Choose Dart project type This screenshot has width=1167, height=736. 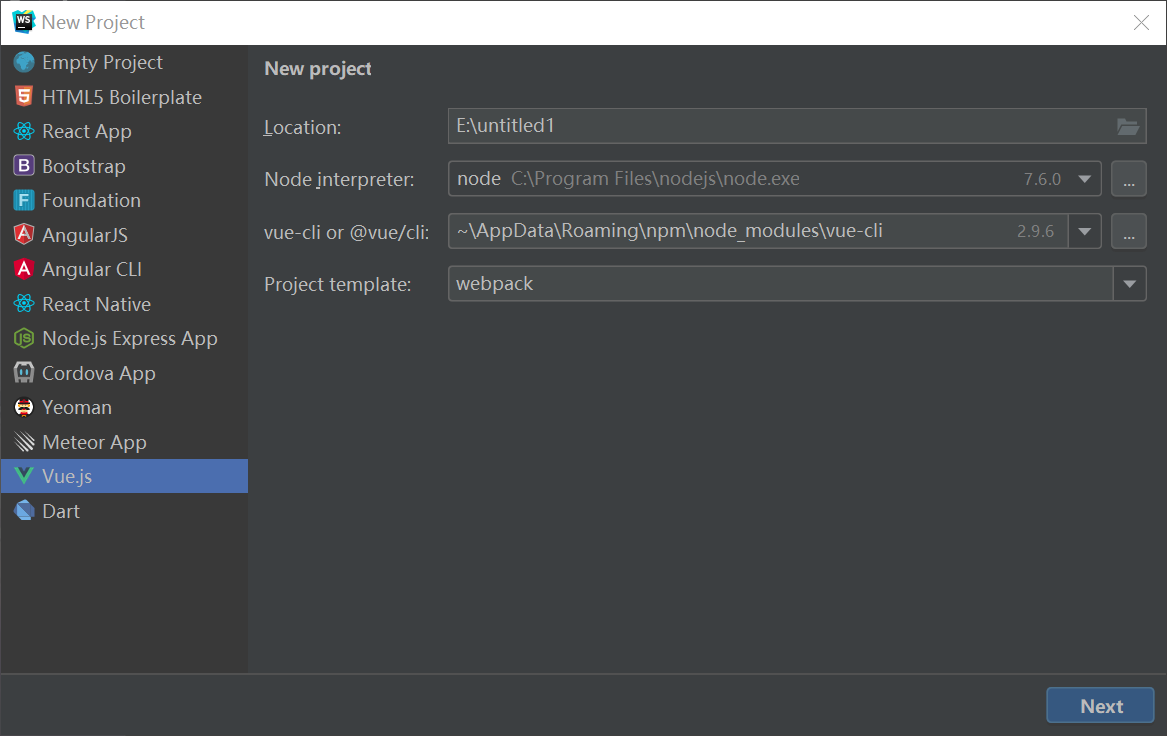coord(124,511)
